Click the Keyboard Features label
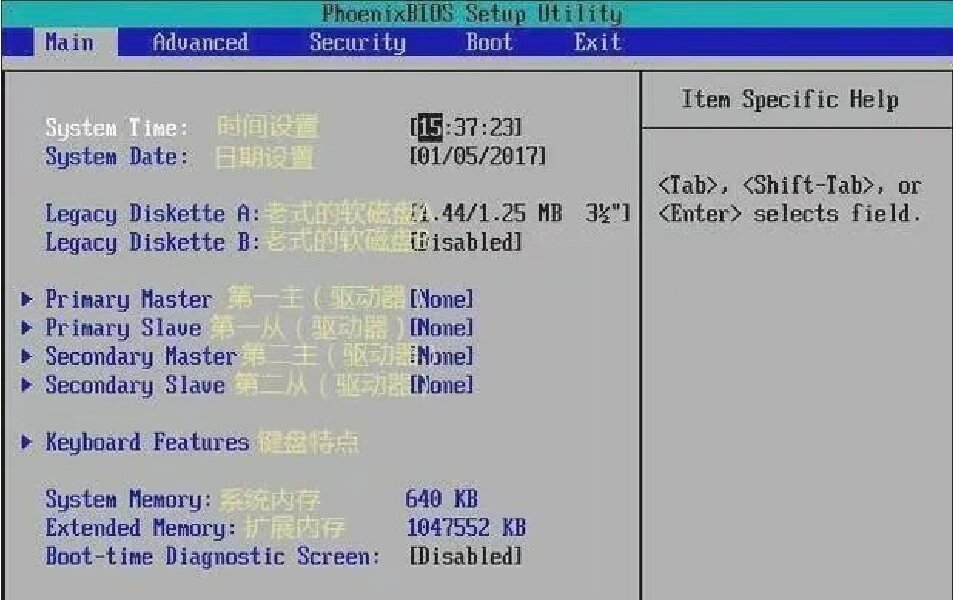 147,442
